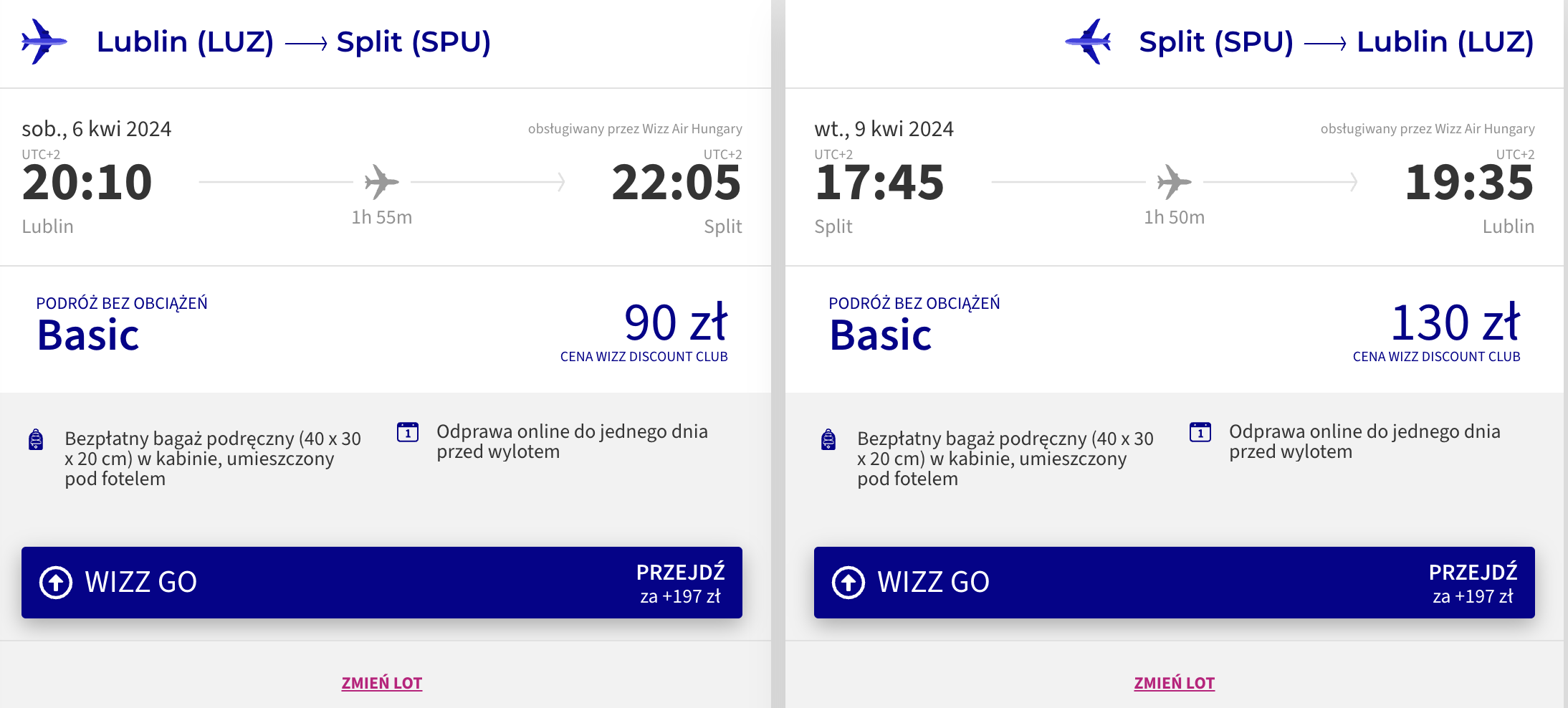Click backpack baggage icon in outbound flight card
1568x708 pixels.
(36, 439)
